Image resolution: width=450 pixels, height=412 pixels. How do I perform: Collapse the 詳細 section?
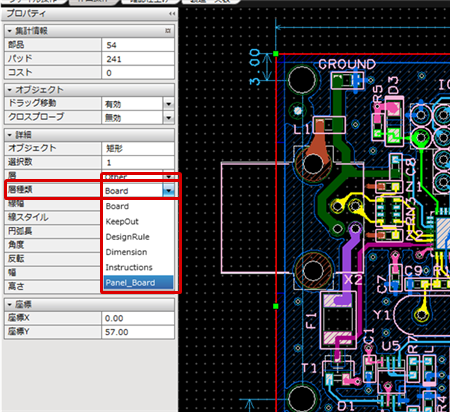[x=10, y=135]
